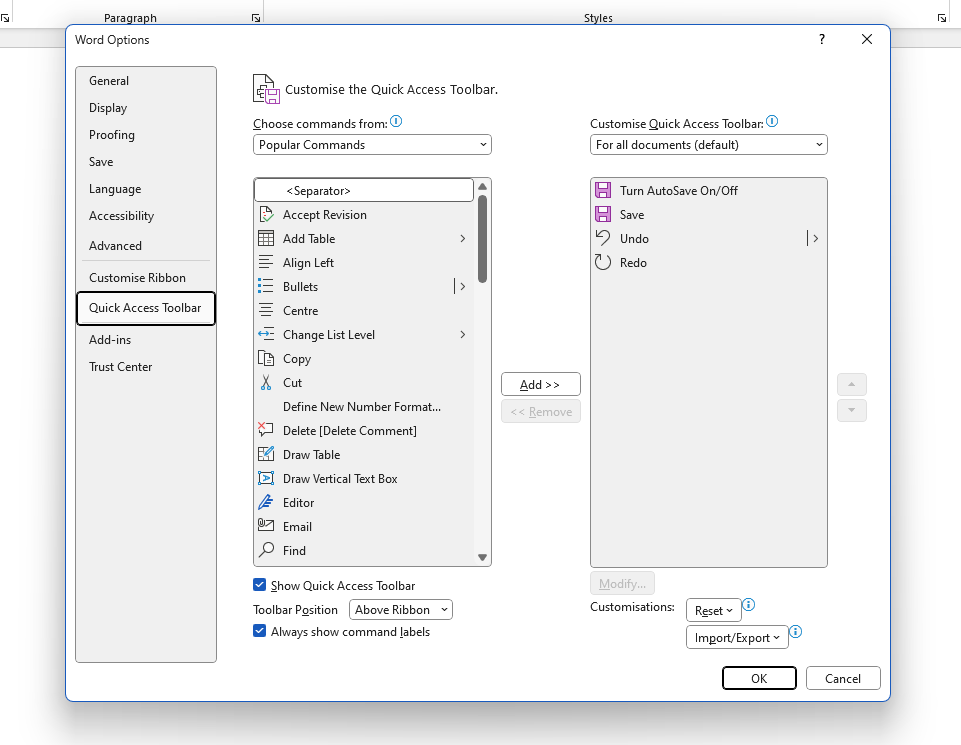Viewport: 961px width, 745px height.
Task: Toggle Show Quick Access Toolbar checkbox
Action: click(259, 585)
